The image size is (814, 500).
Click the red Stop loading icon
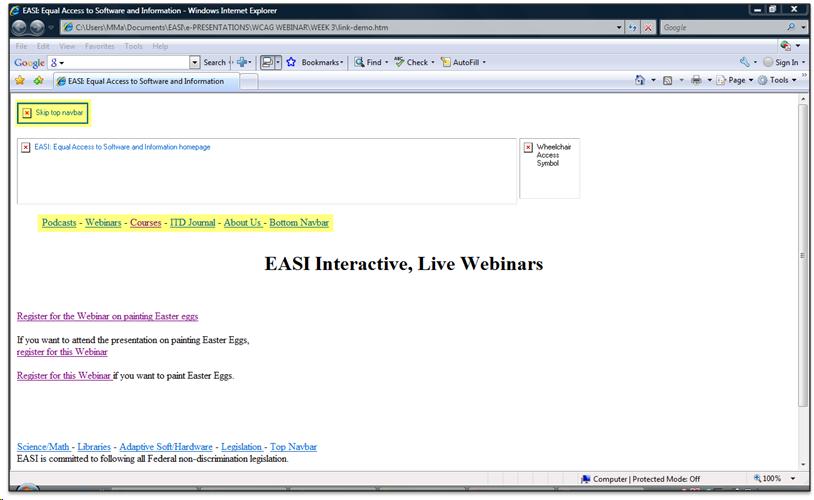point(648,28)
